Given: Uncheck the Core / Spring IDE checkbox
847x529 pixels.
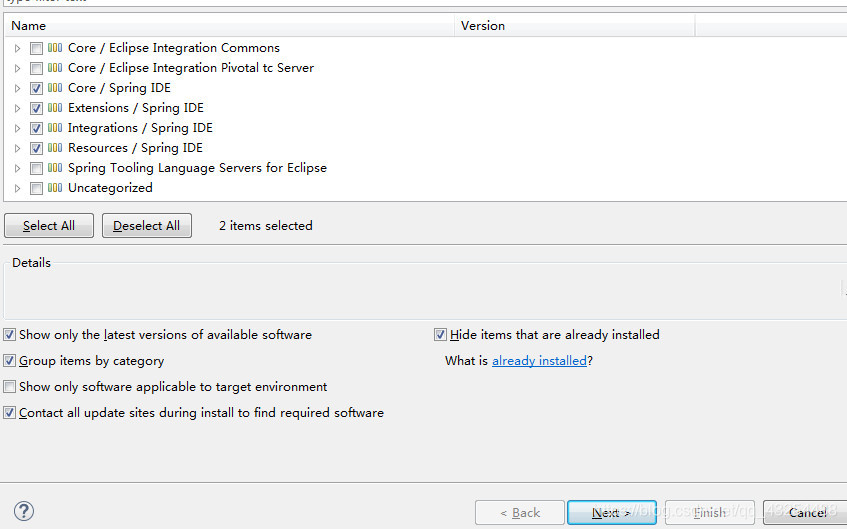Looking at the screenshot, I should pyautogui.click(x=36, y=89).
